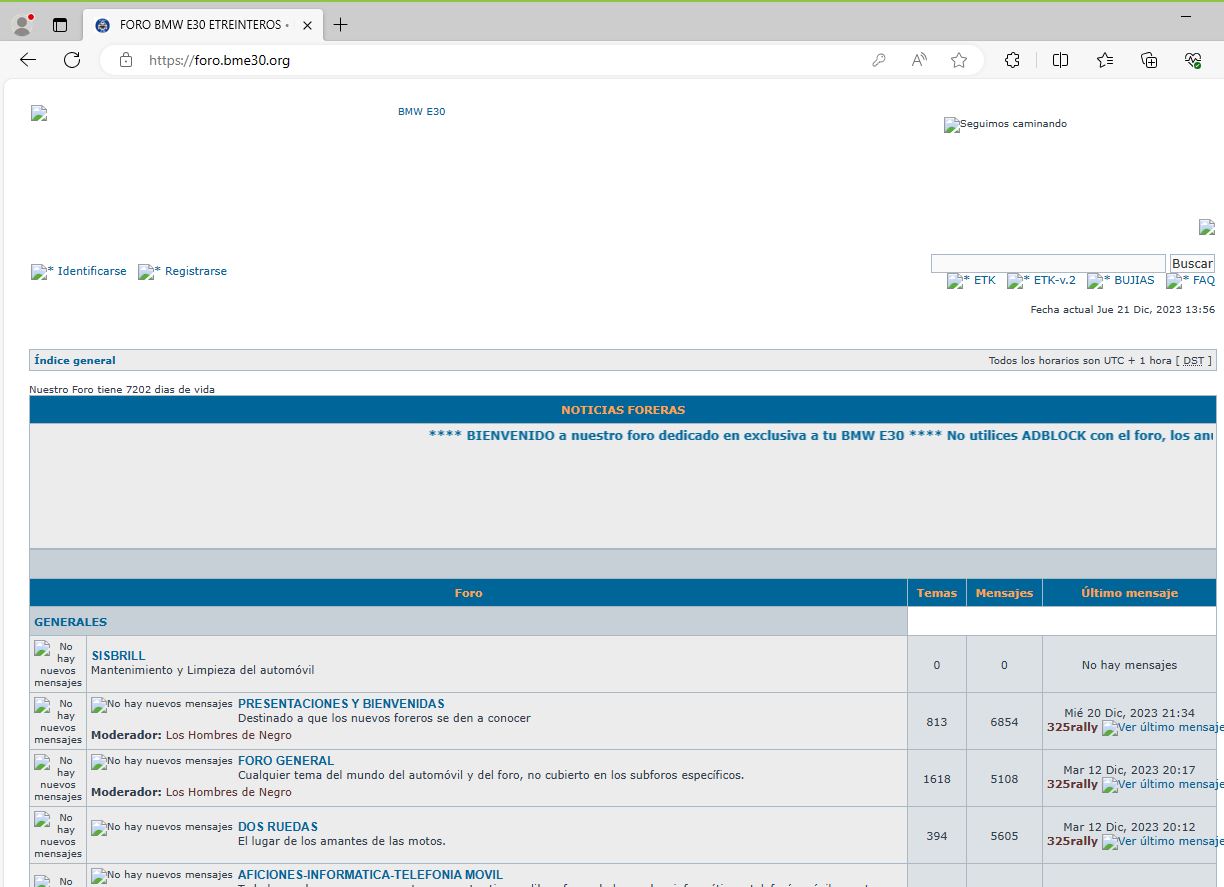Viewport: 1224px width, 887px height.
Task: Open the Favorites list
Action: pos(1105,60)
